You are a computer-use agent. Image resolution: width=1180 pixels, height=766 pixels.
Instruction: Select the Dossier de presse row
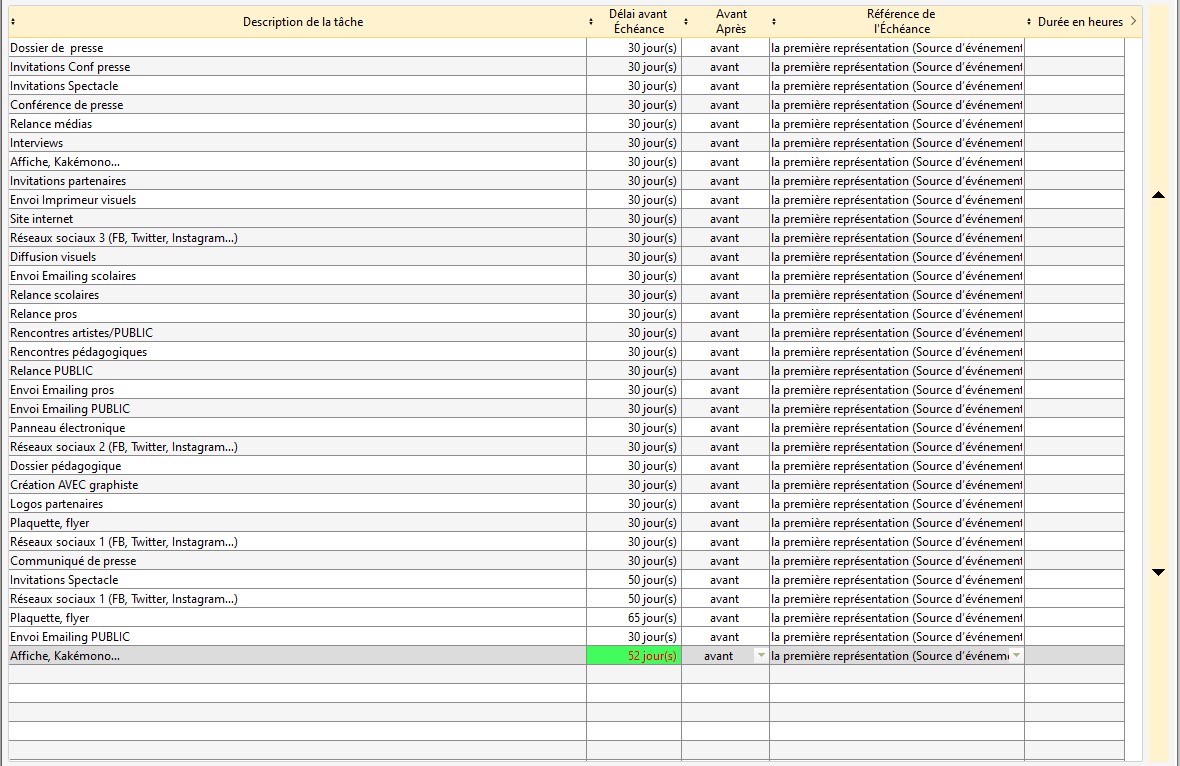click(x=57, y=48)
